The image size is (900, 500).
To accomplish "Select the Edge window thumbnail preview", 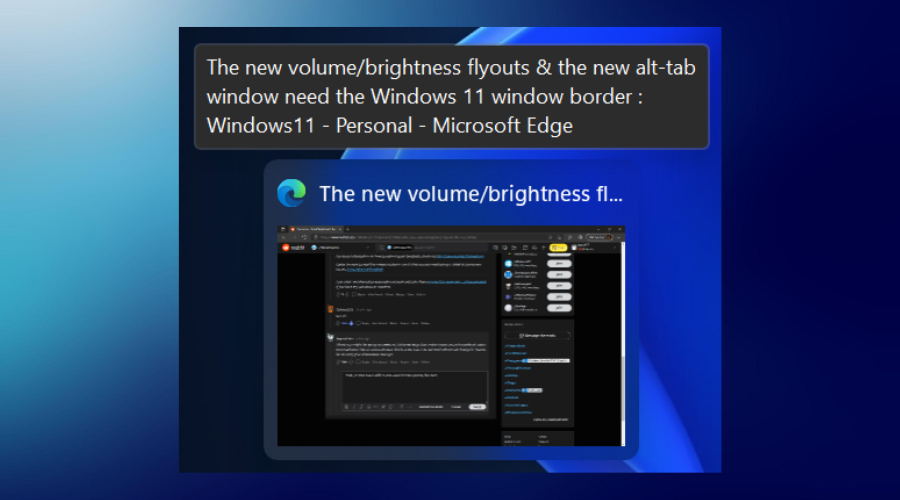I will (x=451, y=336).
